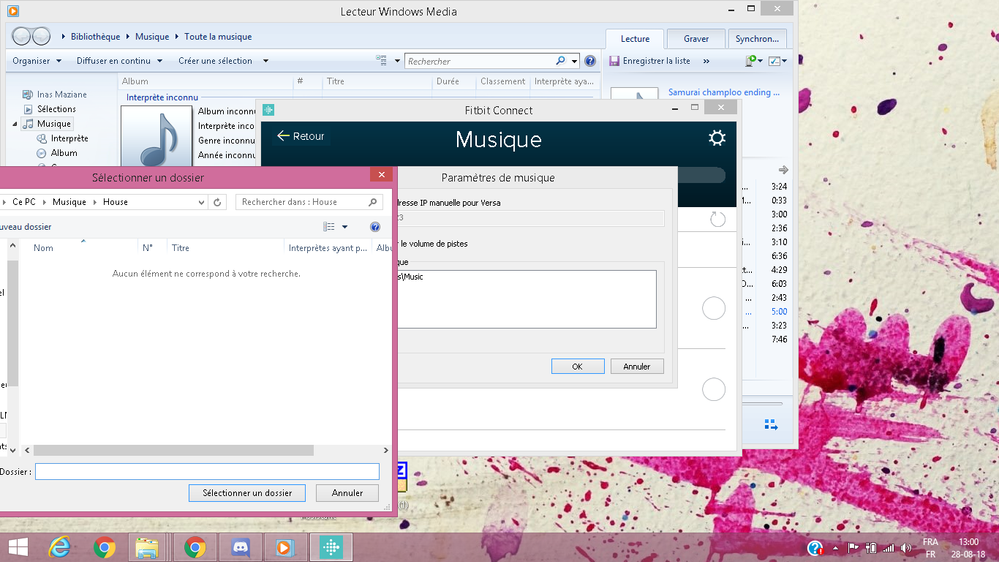The image size is (999, 562).
Task: Focus the Rechercher dans : House field
Action: click(x=309, y=202)
